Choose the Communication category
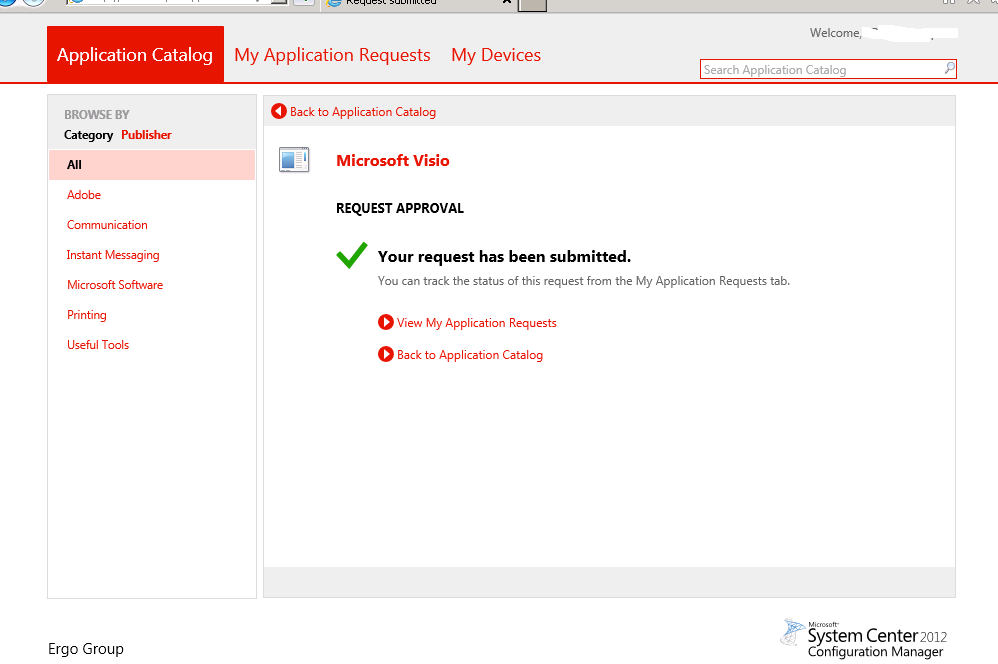Image resolution: width=998 pixels, height=664 pixels. (107, 225)
